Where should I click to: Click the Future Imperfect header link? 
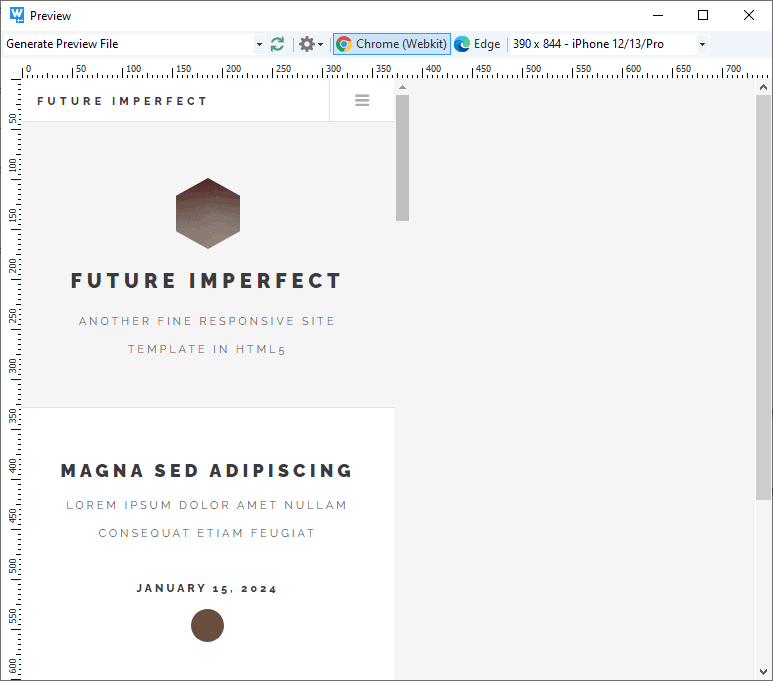click(122, 101)
